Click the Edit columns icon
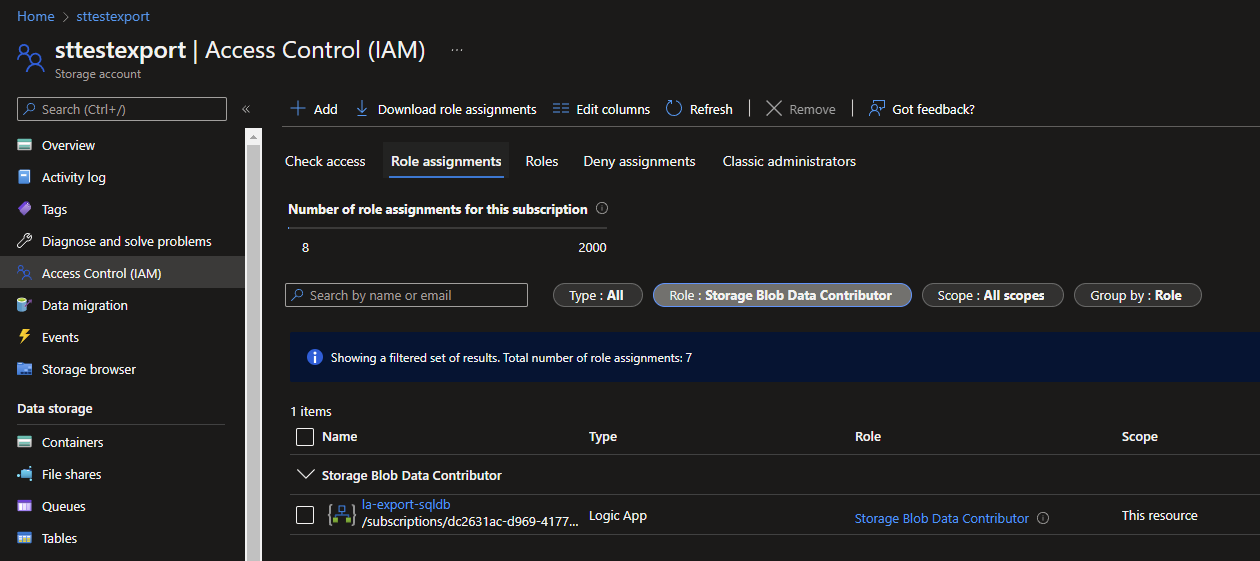 point(561,108)
